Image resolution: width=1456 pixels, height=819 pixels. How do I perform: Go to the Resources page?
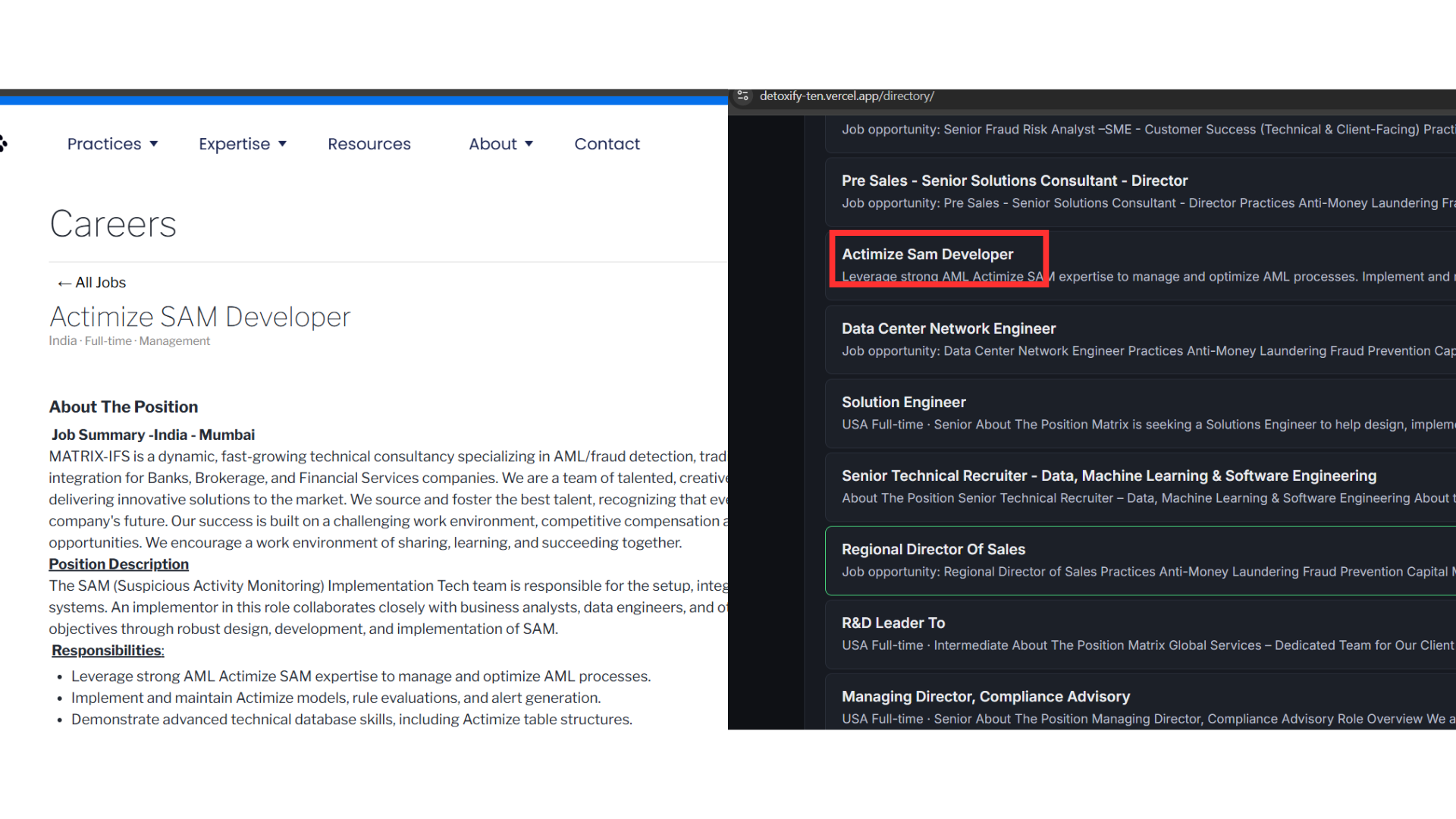[369, 144]
